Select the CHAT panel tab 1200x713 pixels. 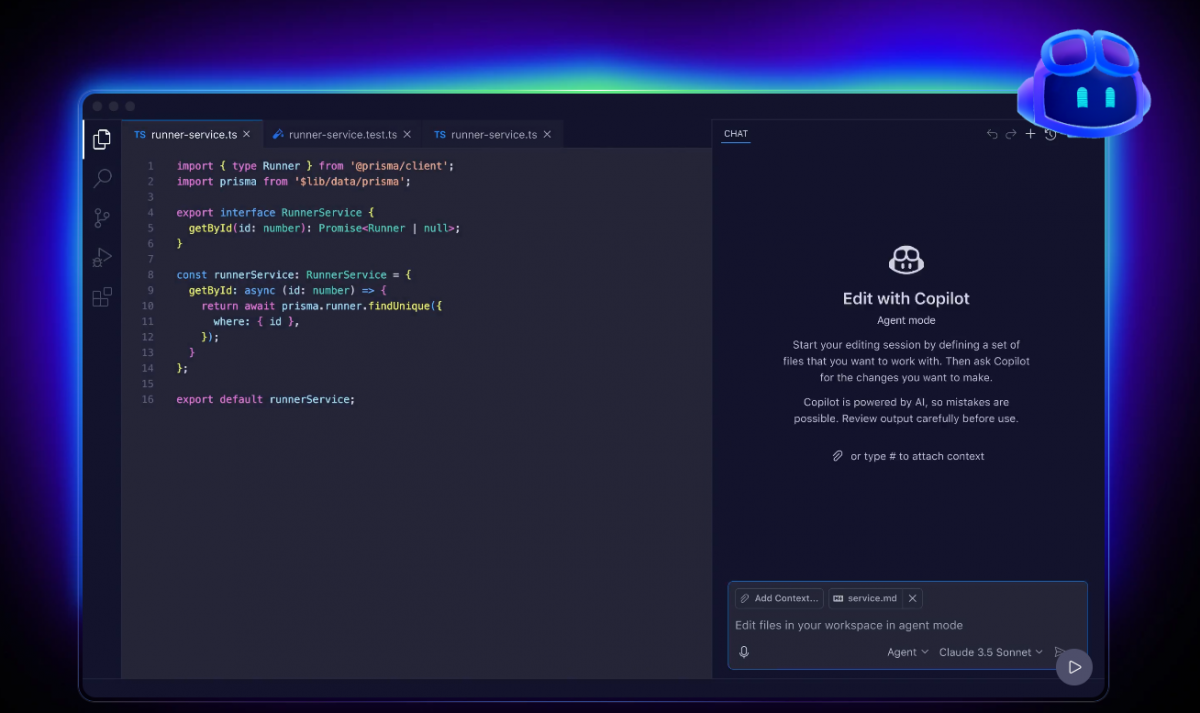click(x=736, y=134)
